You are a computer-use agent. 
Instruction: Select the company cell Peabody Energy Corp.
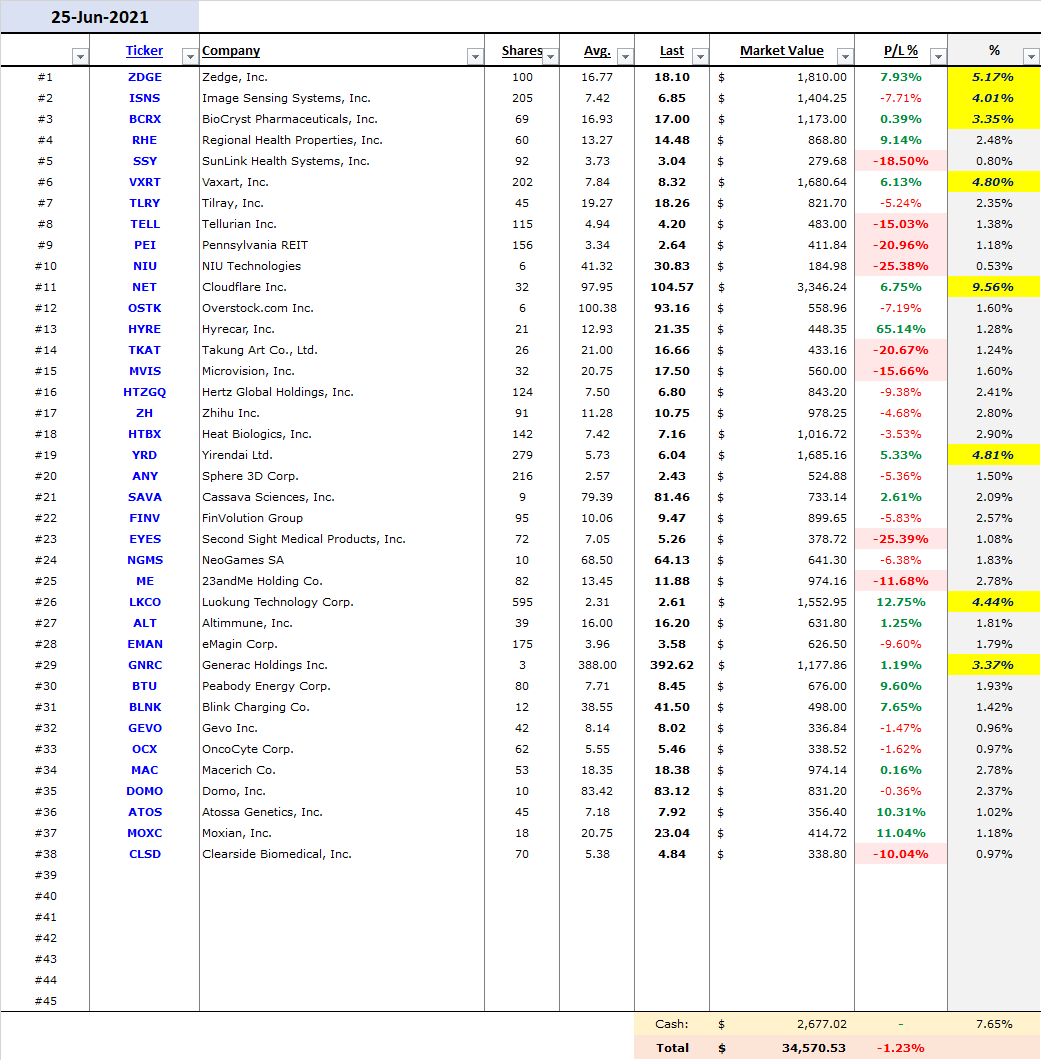pyautogui.click(x=342, y=686)
